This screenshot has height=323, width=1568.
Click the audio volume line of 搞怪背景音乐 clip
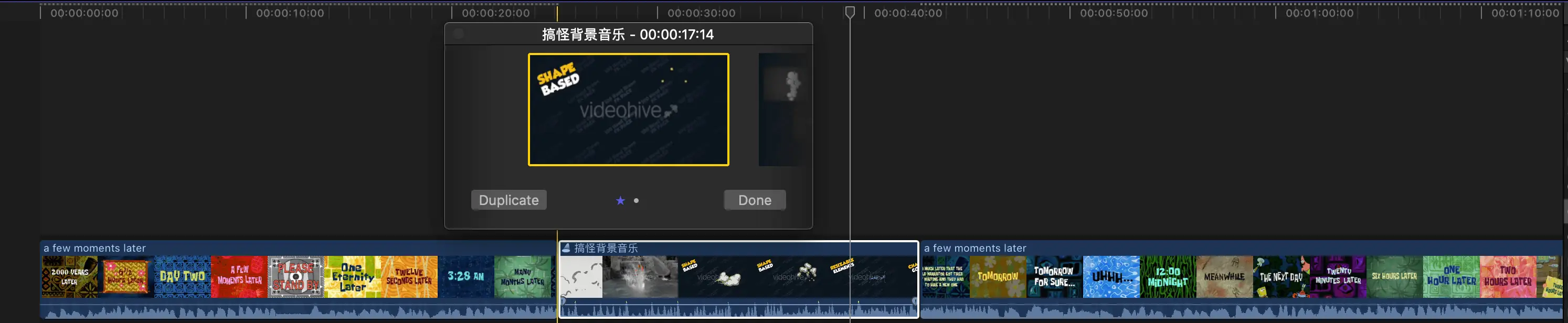(738, 304)
